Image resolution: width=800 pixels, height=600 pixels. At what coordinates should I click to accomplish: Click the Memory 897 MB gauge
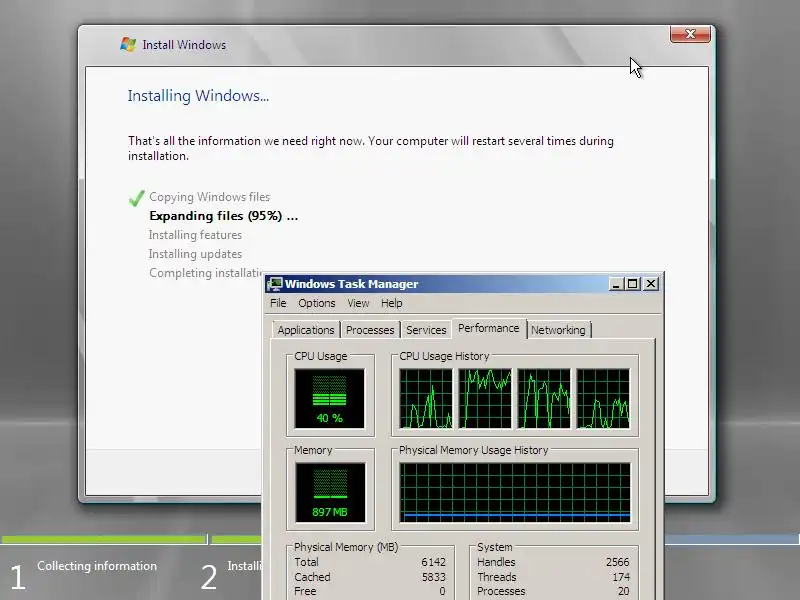[330, 493]
